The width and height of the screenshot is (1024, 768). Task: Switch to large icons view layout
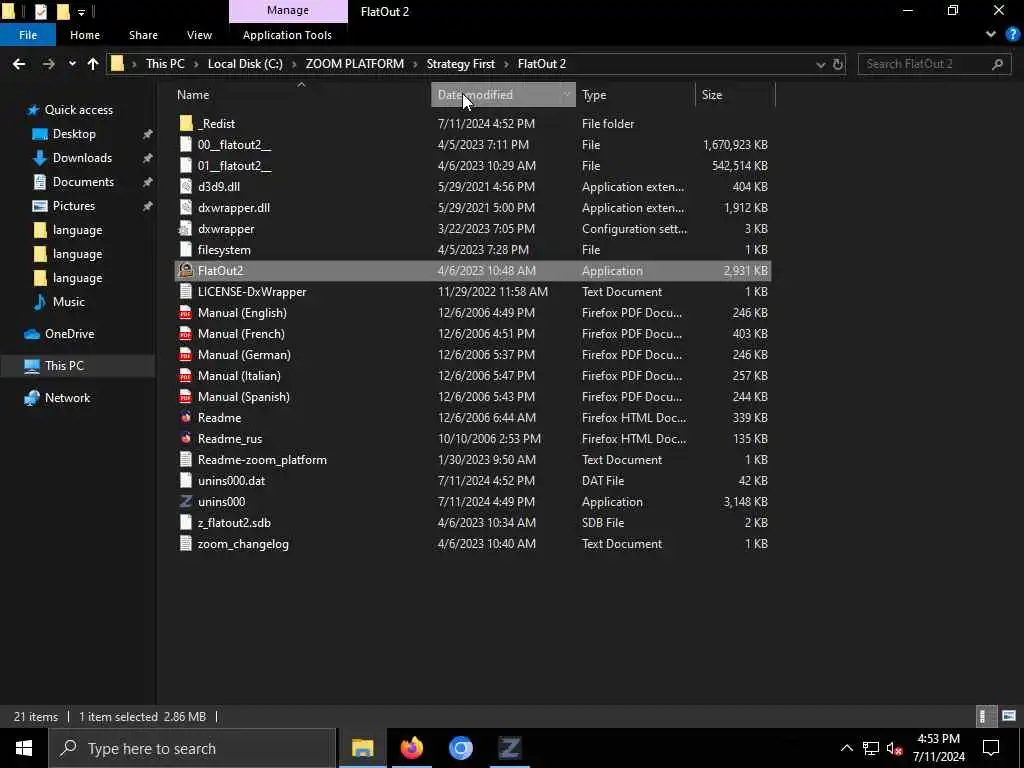(x=1009, y=716)
